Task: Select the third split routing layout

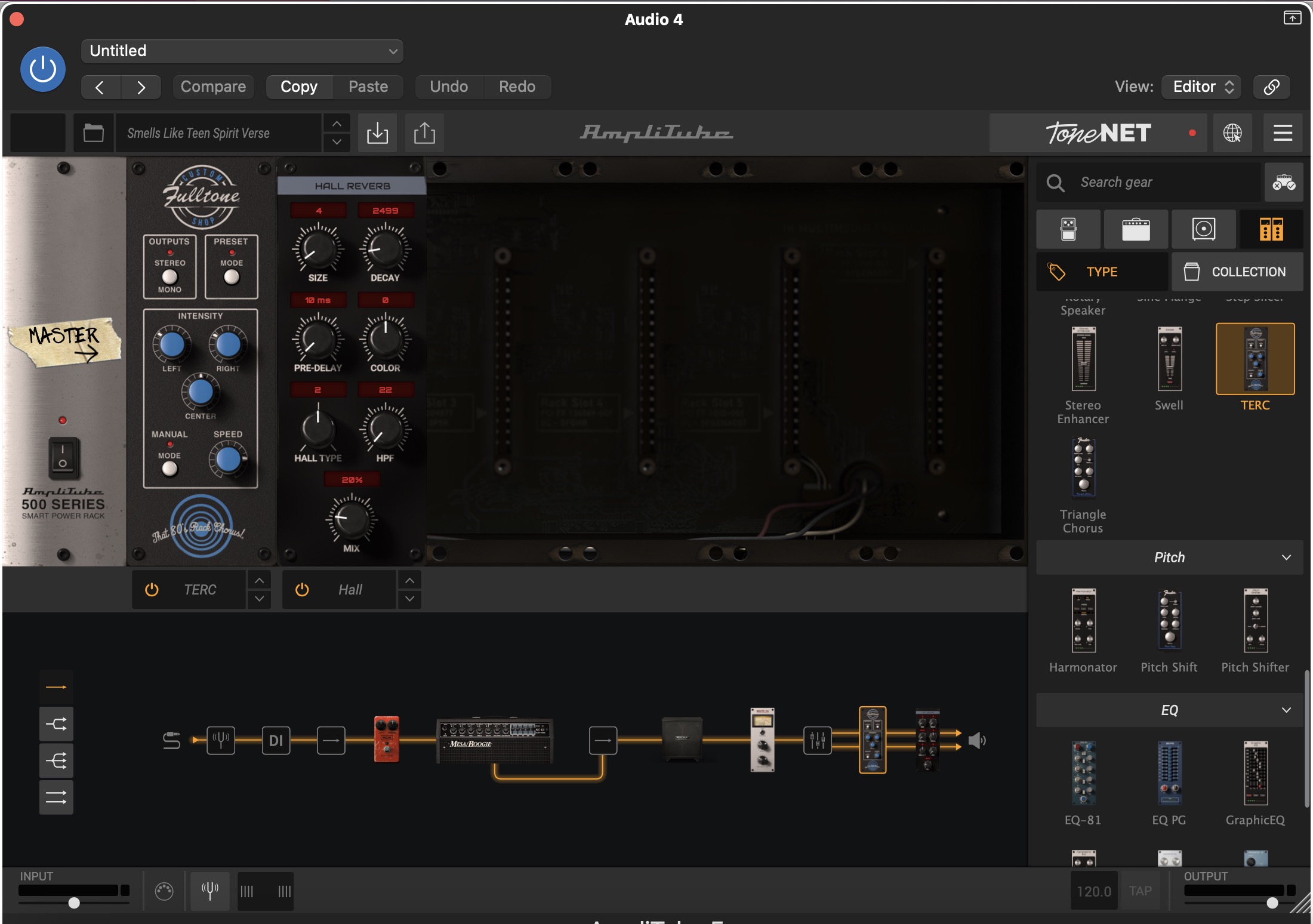Action: (x=56, y=760)
